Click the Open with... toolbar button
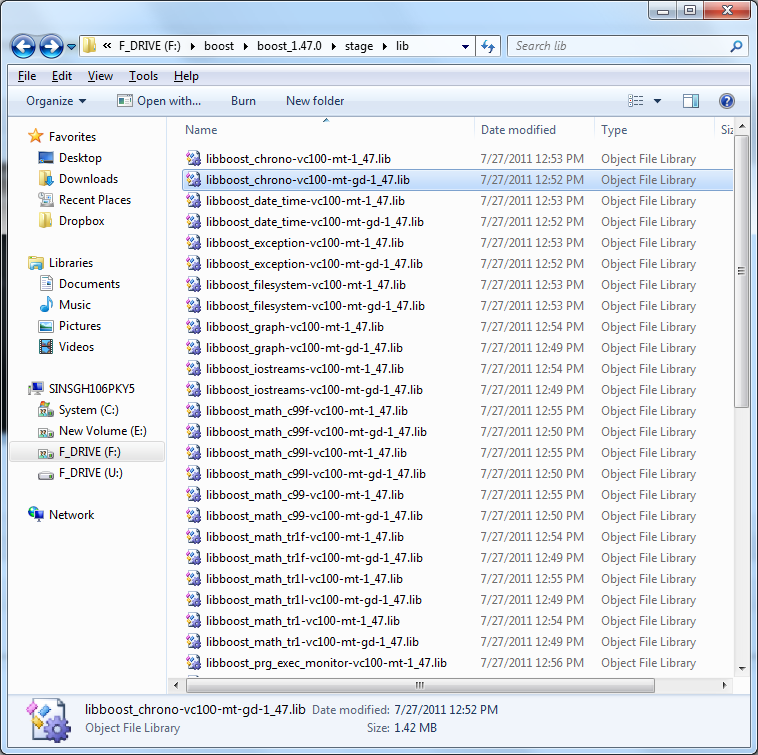758x755 pixels. pyautogui.click(x=159, y=101)
